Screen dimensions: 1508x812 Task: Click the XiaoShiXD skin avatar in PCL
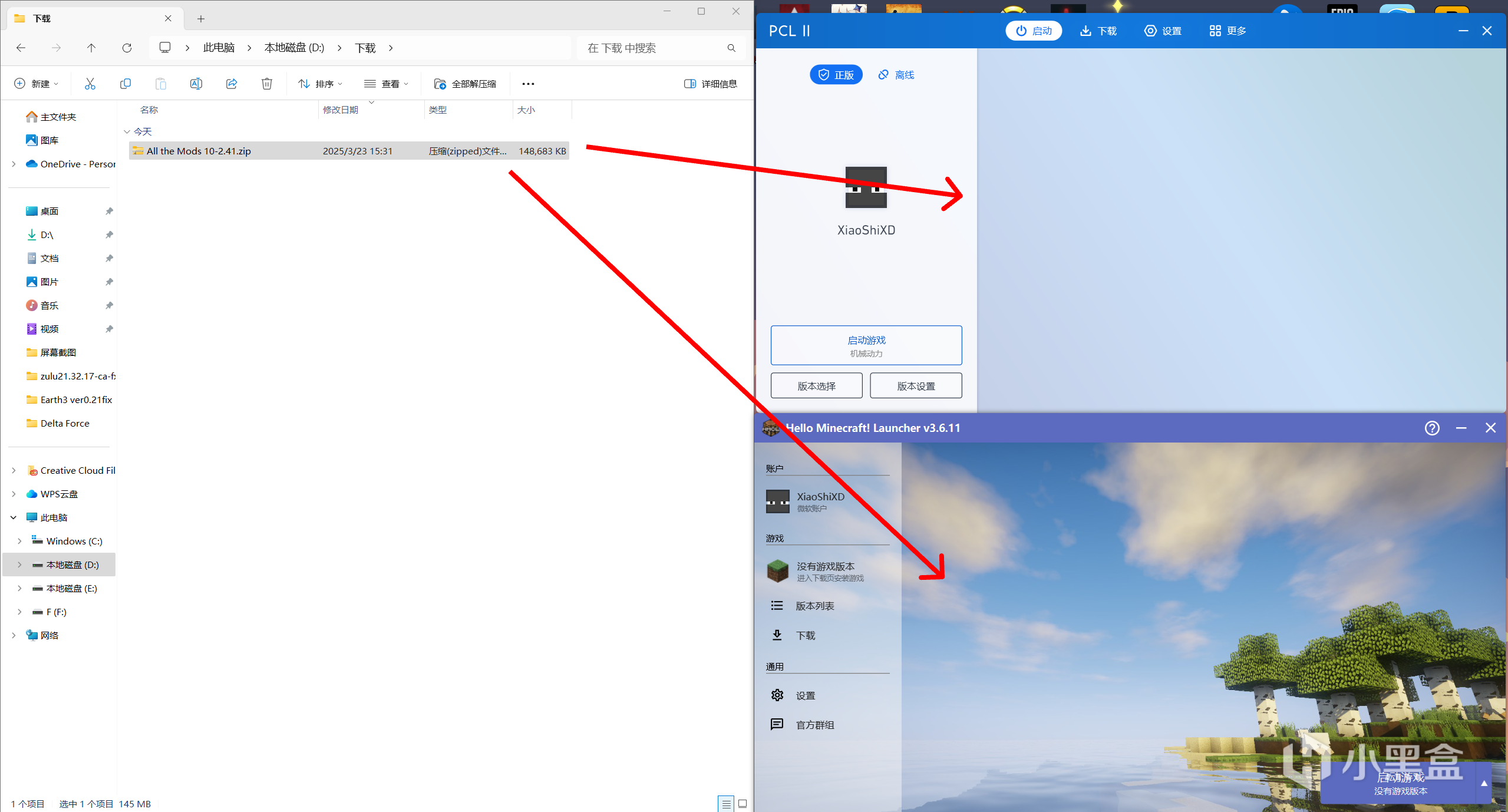(x=866, y=187)
